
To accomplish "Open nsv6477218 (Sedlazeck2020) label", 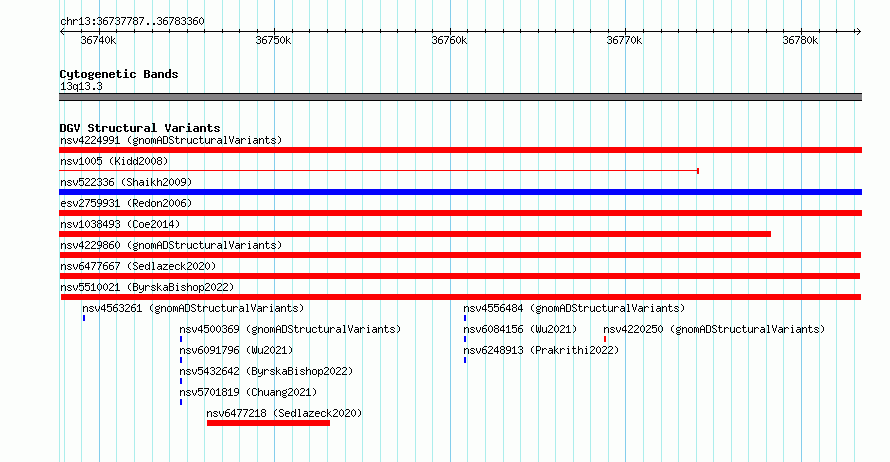I will (x=284, y=413).
